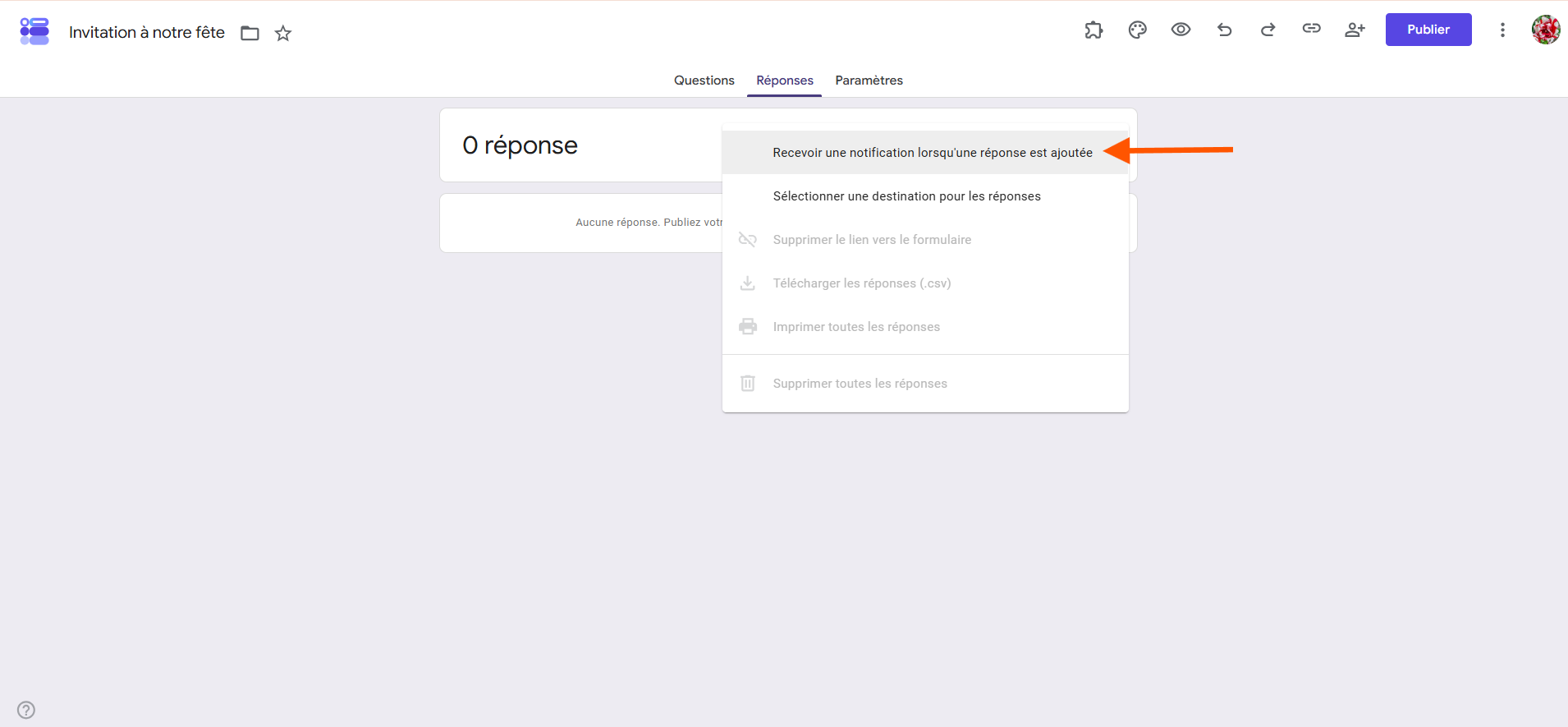The width and height of the screenshot is (1568, 727).
Task: Click the trash icon in the menu
Action: coord(747,384)
